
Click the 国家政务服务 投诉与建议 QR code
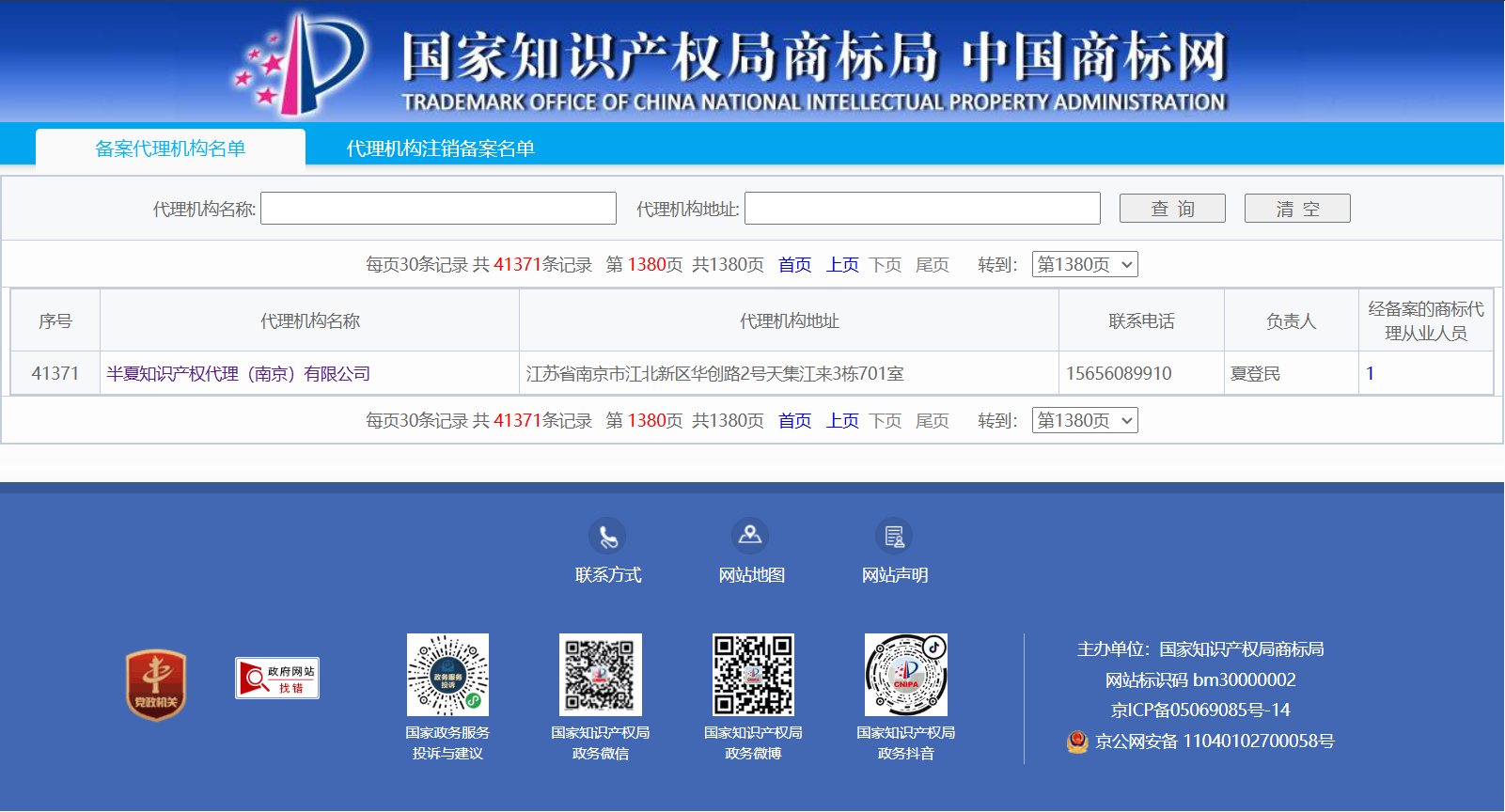[447, 675]
